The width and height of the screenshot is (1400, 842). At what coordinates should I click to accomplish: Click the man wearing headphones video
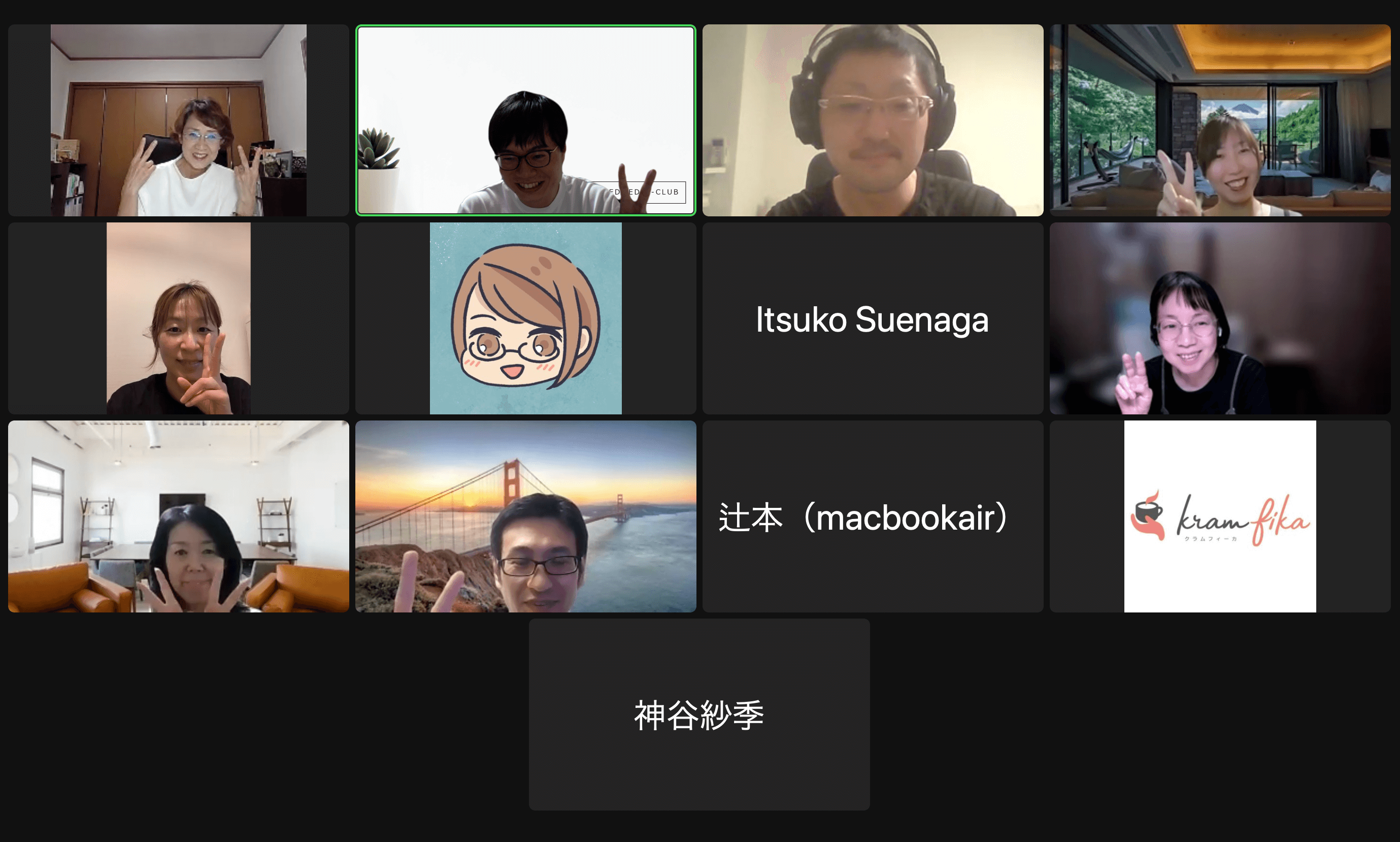873,120
